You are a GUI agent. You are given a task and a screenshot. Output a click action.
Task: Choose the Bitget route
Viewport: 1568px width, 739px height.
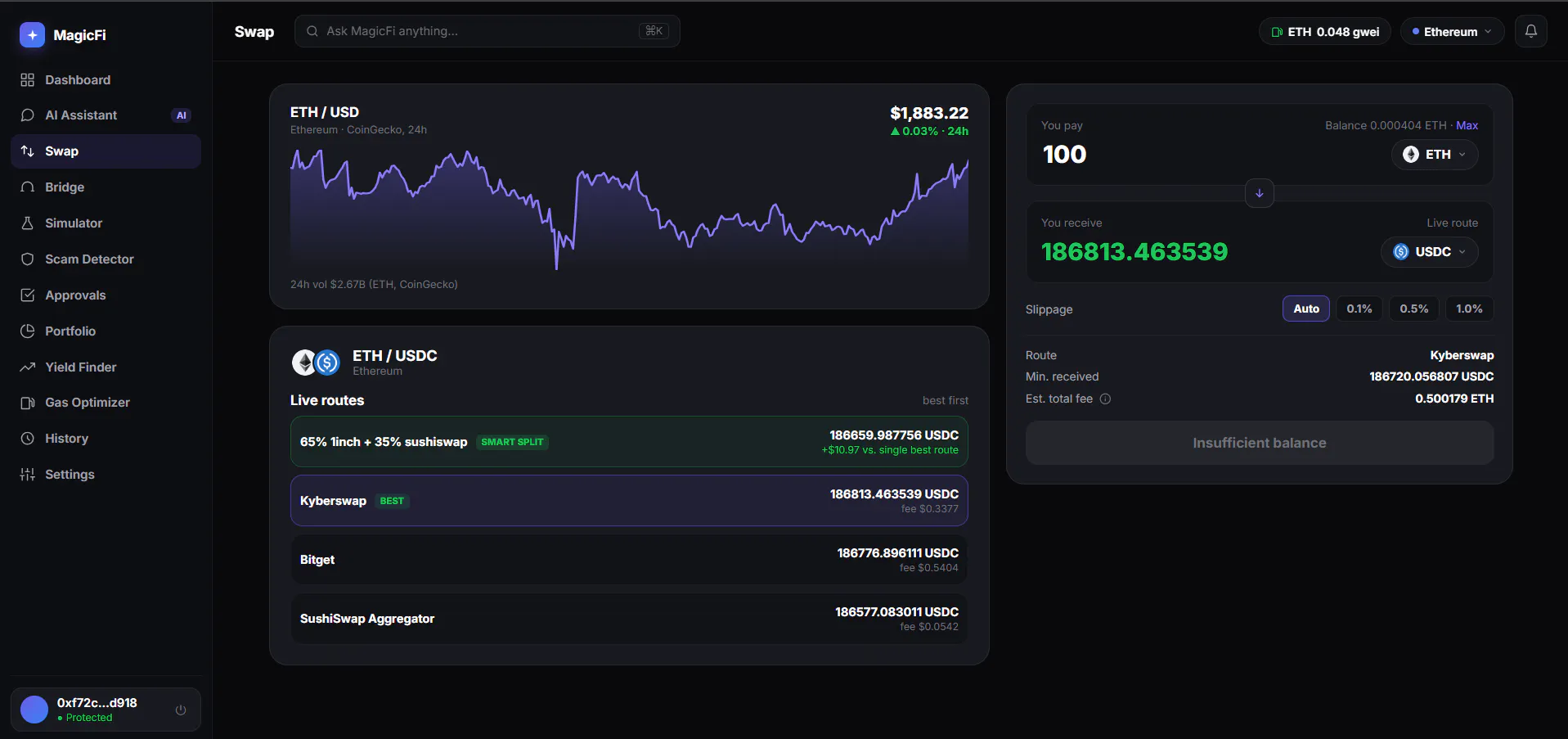[x=629, y=560]
